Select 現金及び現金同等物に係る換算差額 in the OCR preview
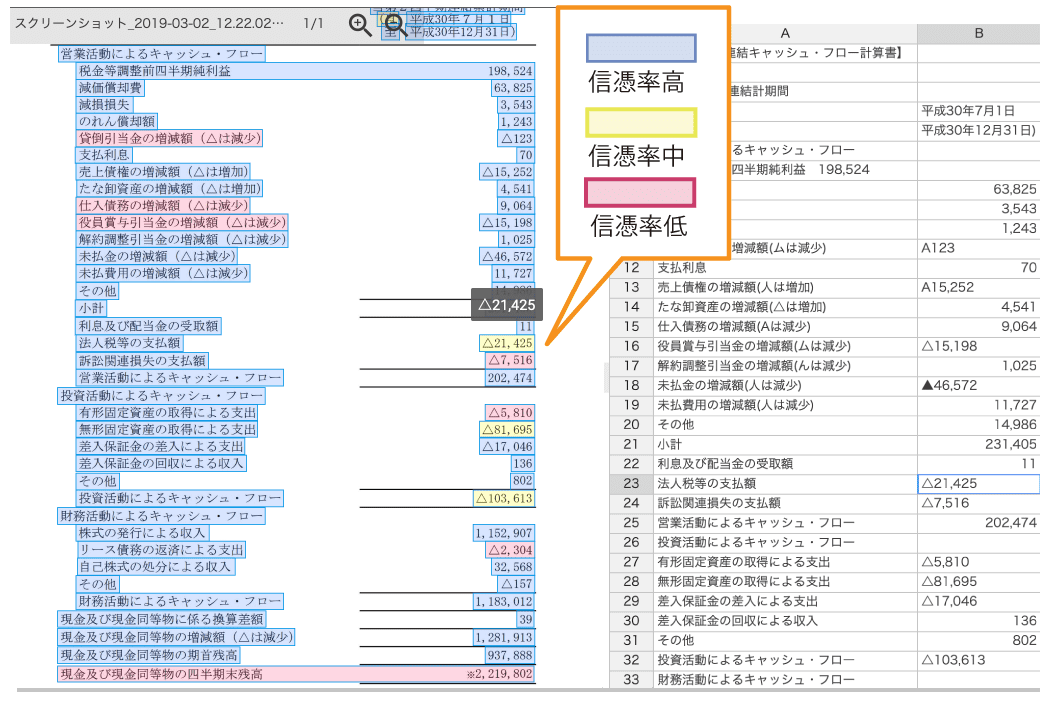1054x707 pixels. [x=162, y=619]
